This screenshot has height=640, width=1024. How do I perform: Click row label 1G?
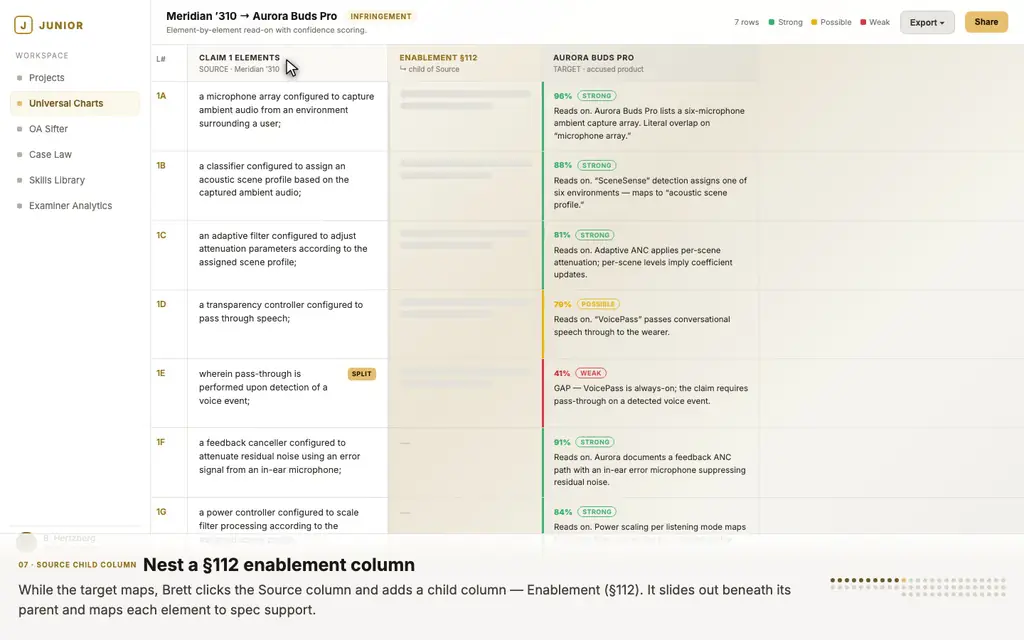click(161, 512)
